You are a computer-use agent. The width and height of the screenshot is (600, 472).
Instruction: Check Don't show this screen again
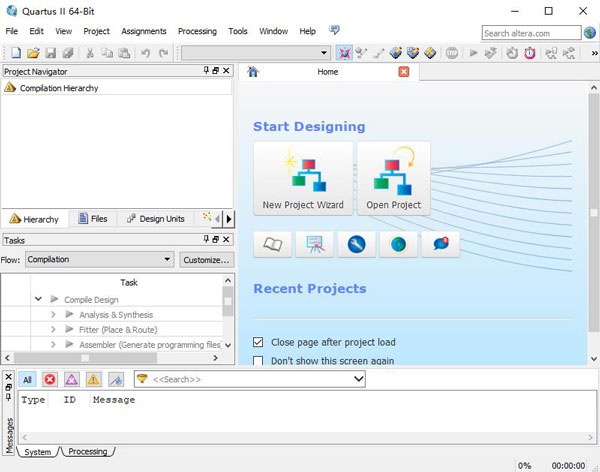258,361
